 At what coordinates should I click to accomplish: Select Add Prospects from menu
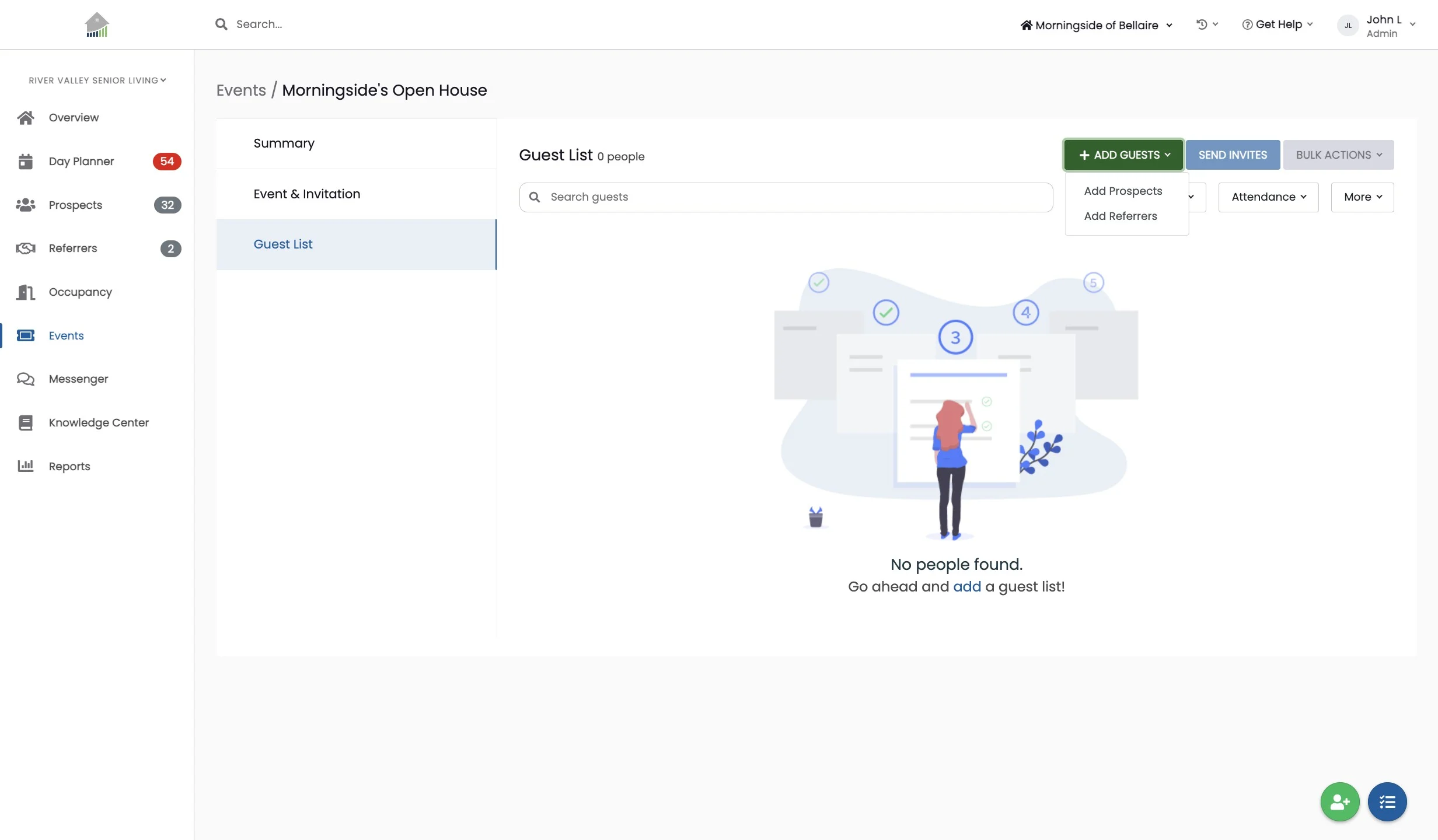click(1122, 191)
